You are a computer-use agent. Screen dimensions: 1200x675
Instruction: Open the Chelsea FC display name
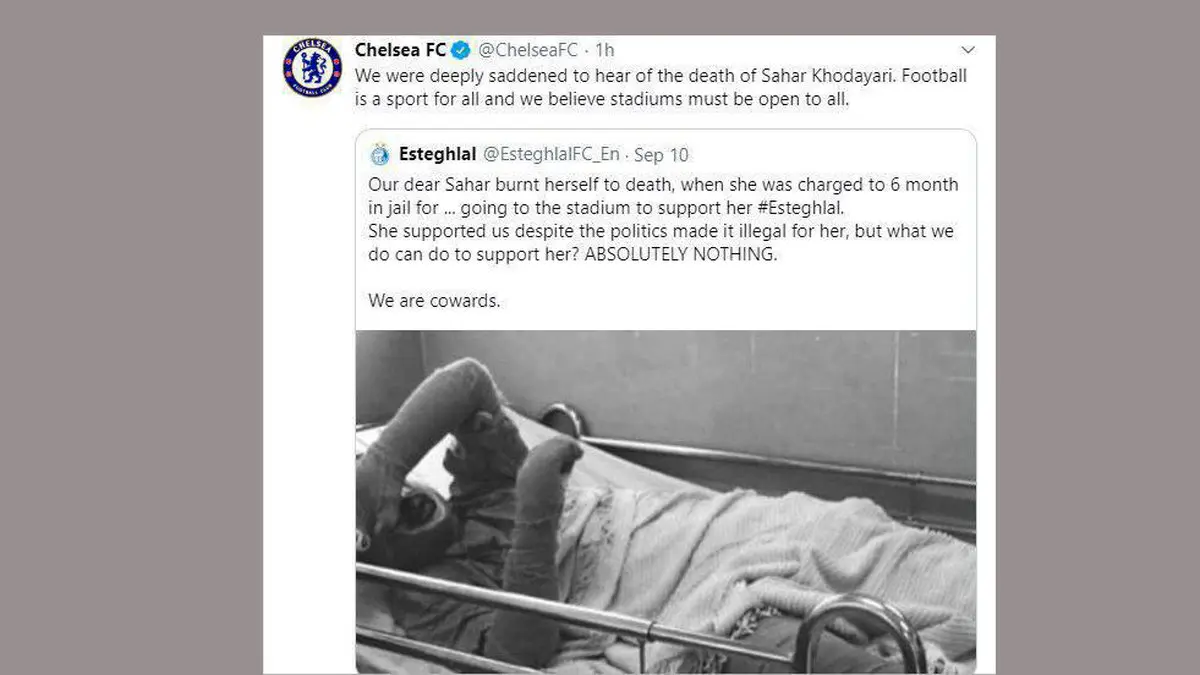coord(401,49)
